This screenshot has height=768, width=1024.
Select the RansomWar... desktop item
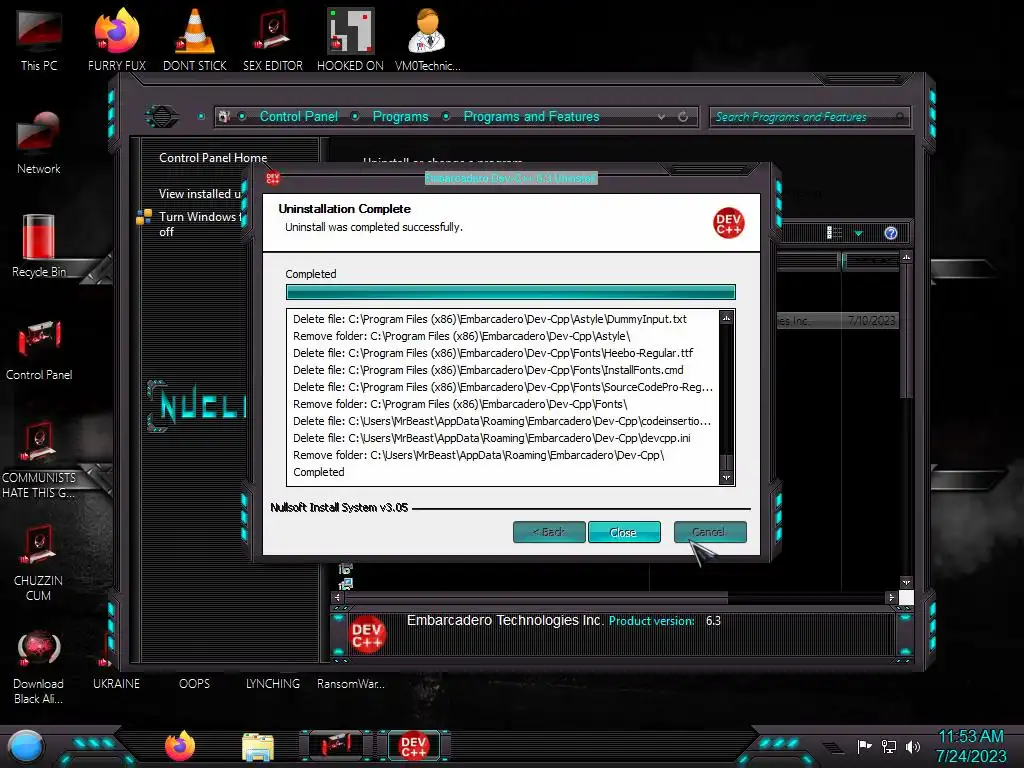[x=351, y=683]
